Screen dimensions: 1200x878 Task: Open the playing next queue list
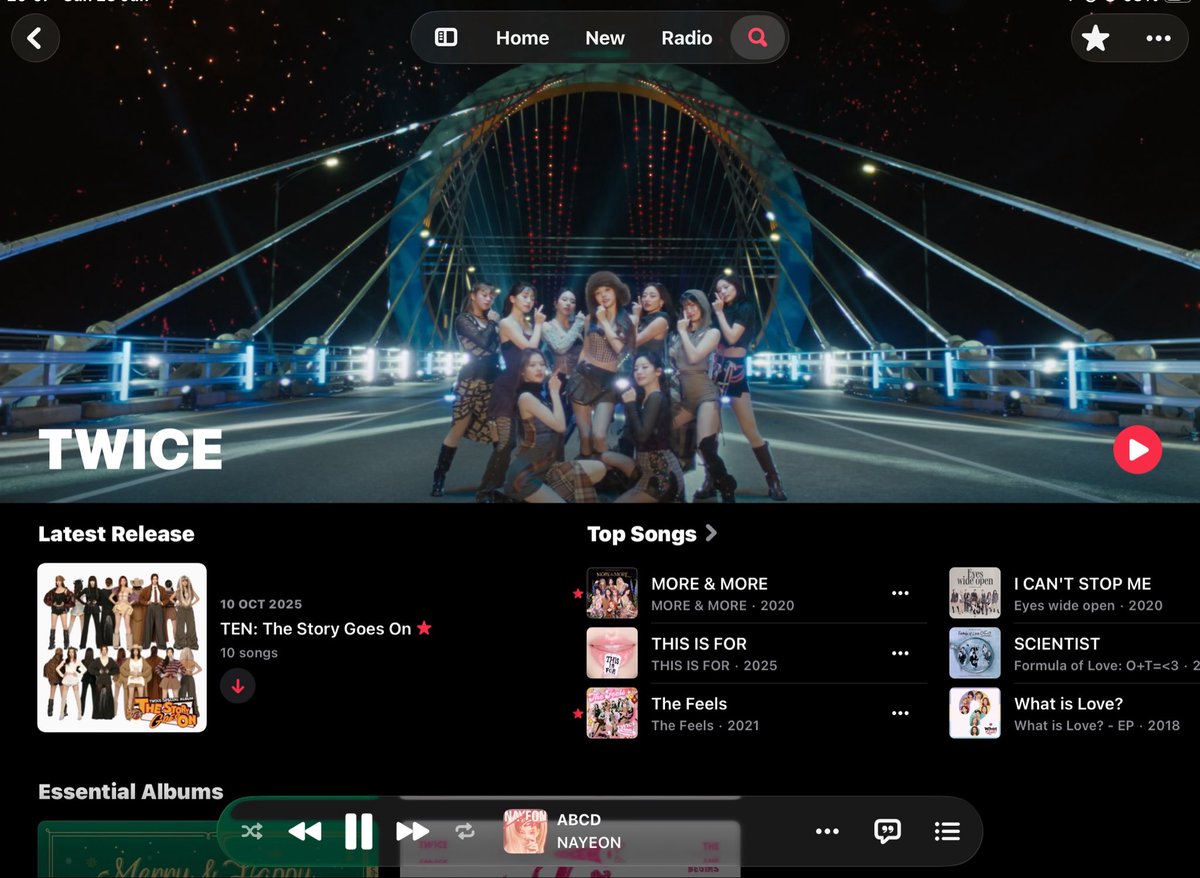coord(947,831)
